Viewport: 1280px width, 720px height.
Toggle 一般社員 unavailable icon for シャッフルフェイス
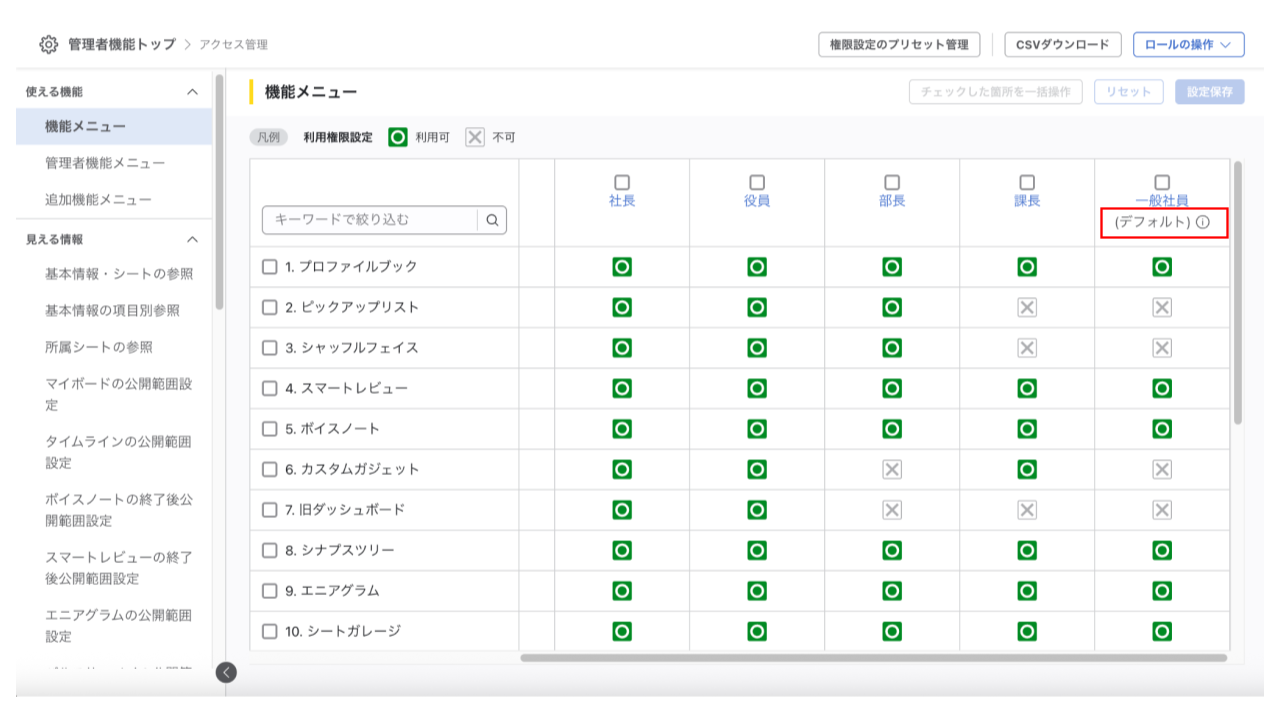click(1162, 348)
